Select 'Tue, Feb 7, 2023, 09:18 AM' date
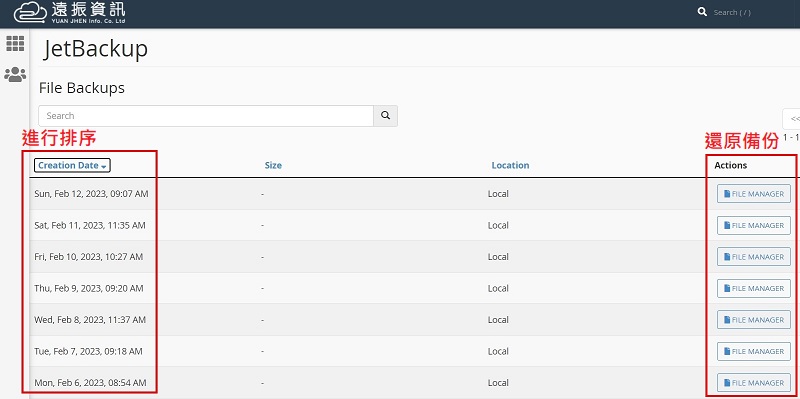 pyautogui.click(x=88, y=352)
